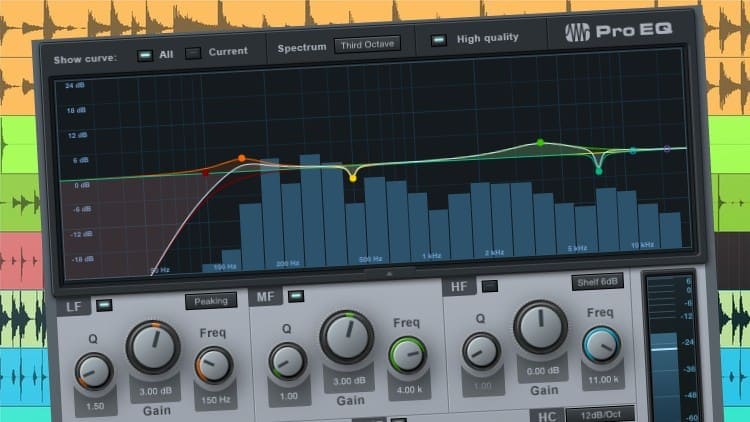Click the purple node at the curve's right end
750x422 pixels.
pos(668,149)
